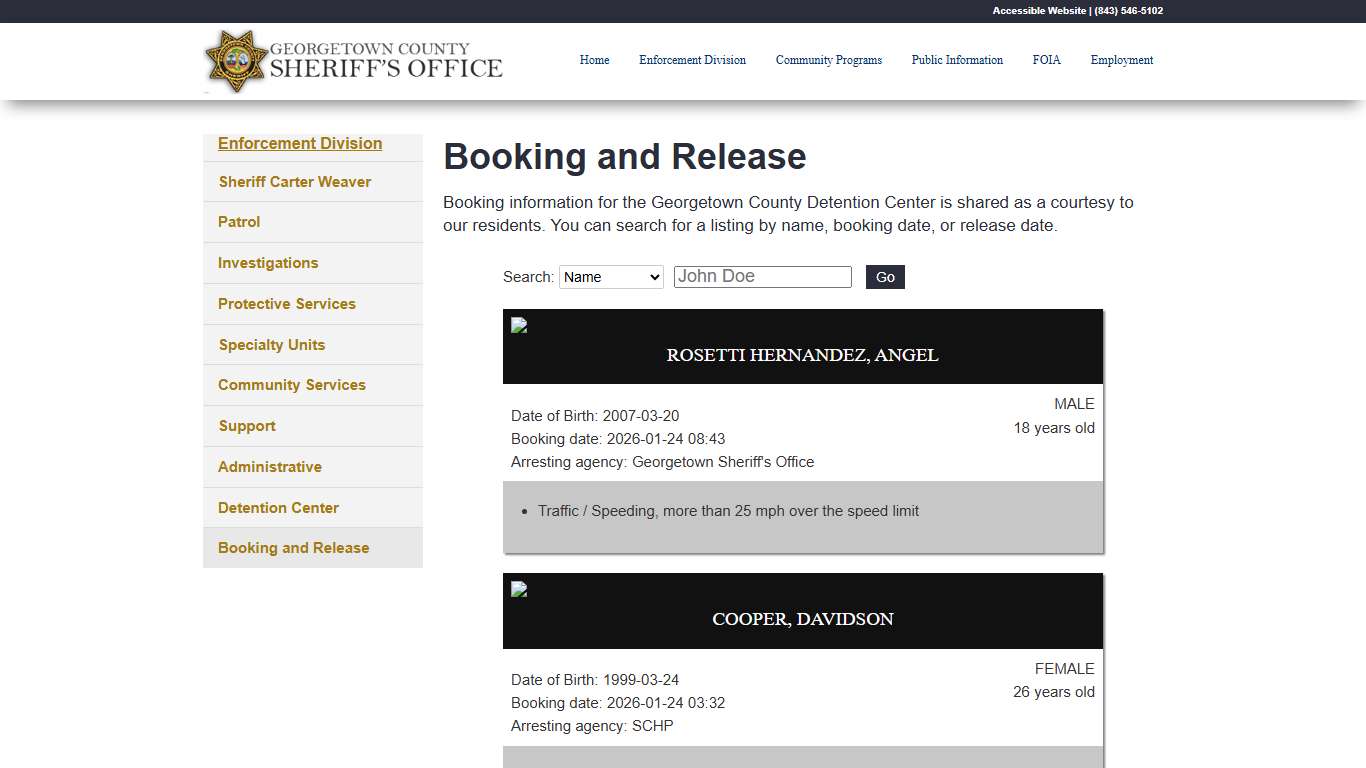Viewport: 1366px width, 768px height.
Task: Select the FOIA navigation item
Action: (1046, 60)
